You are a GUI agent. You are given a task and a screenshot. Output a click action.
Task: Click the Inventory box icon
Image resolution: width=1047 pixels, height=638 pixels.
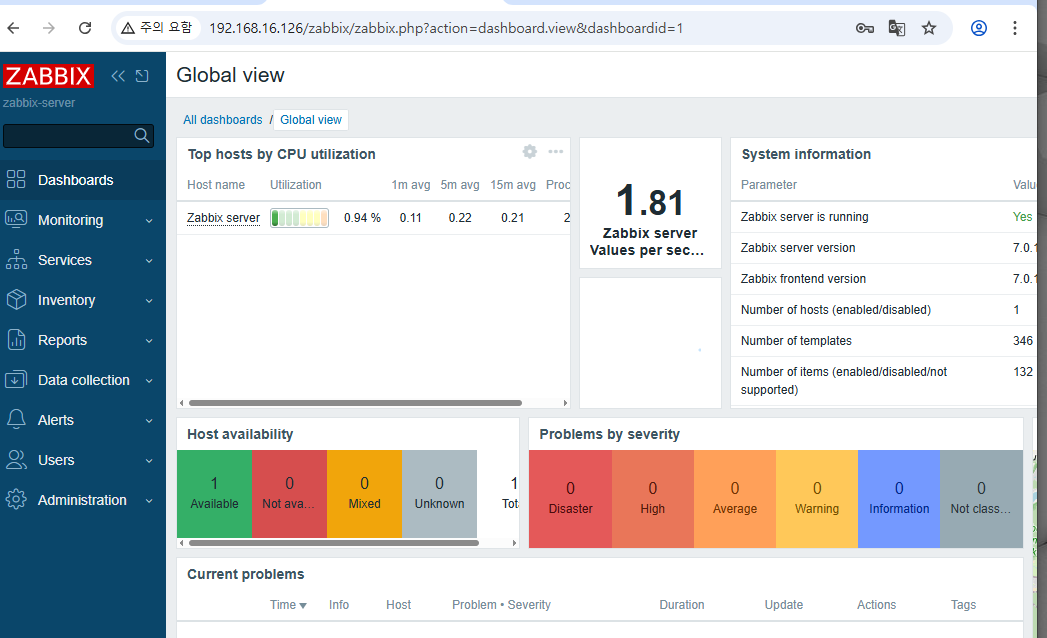tap(16, 300)
